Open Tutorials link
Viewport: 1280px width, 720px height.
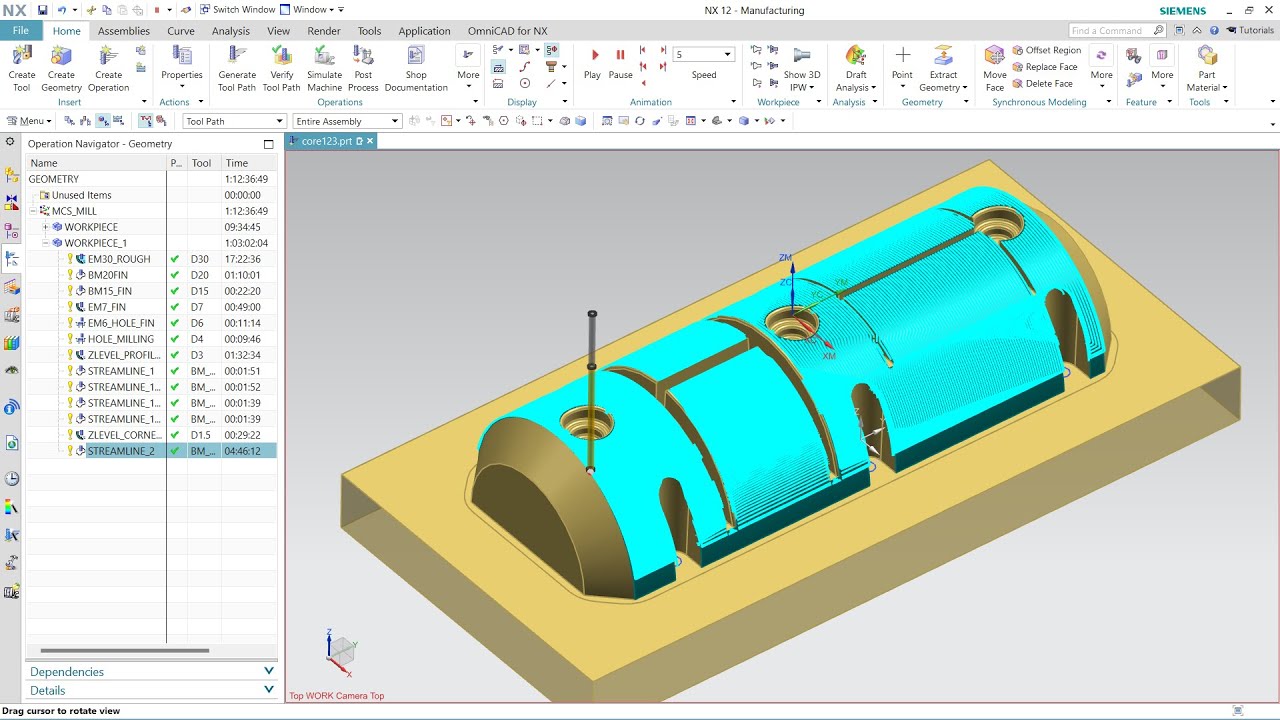1250,31
